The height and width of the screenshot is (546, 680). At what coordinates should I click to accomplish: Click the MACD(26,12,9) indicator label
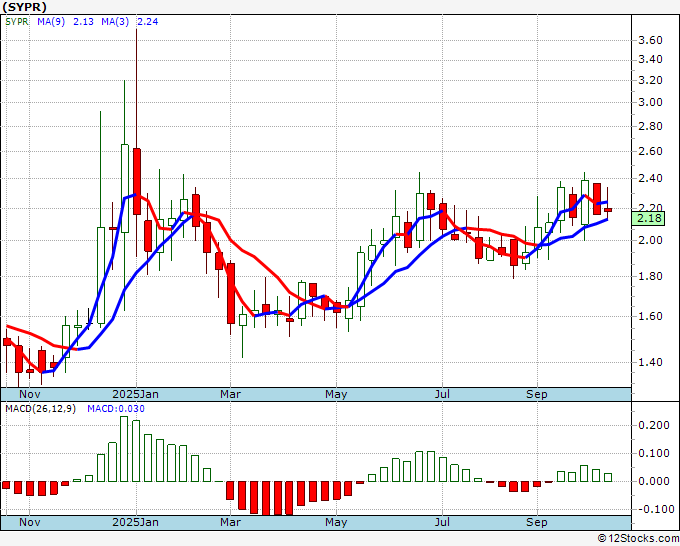[41, 409]
